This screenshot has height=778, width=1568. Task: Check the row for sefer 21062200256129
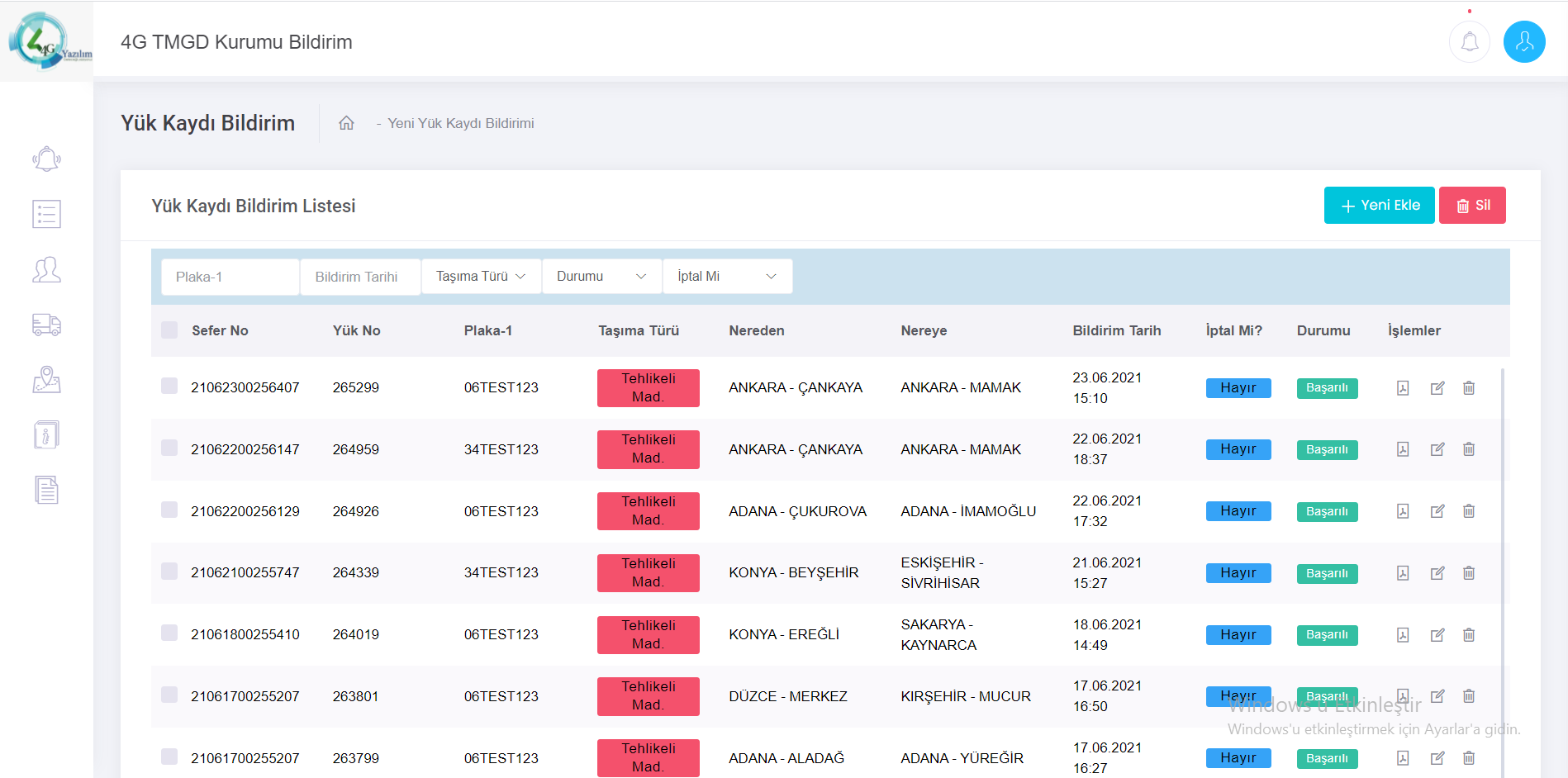[x=169, y=510]
